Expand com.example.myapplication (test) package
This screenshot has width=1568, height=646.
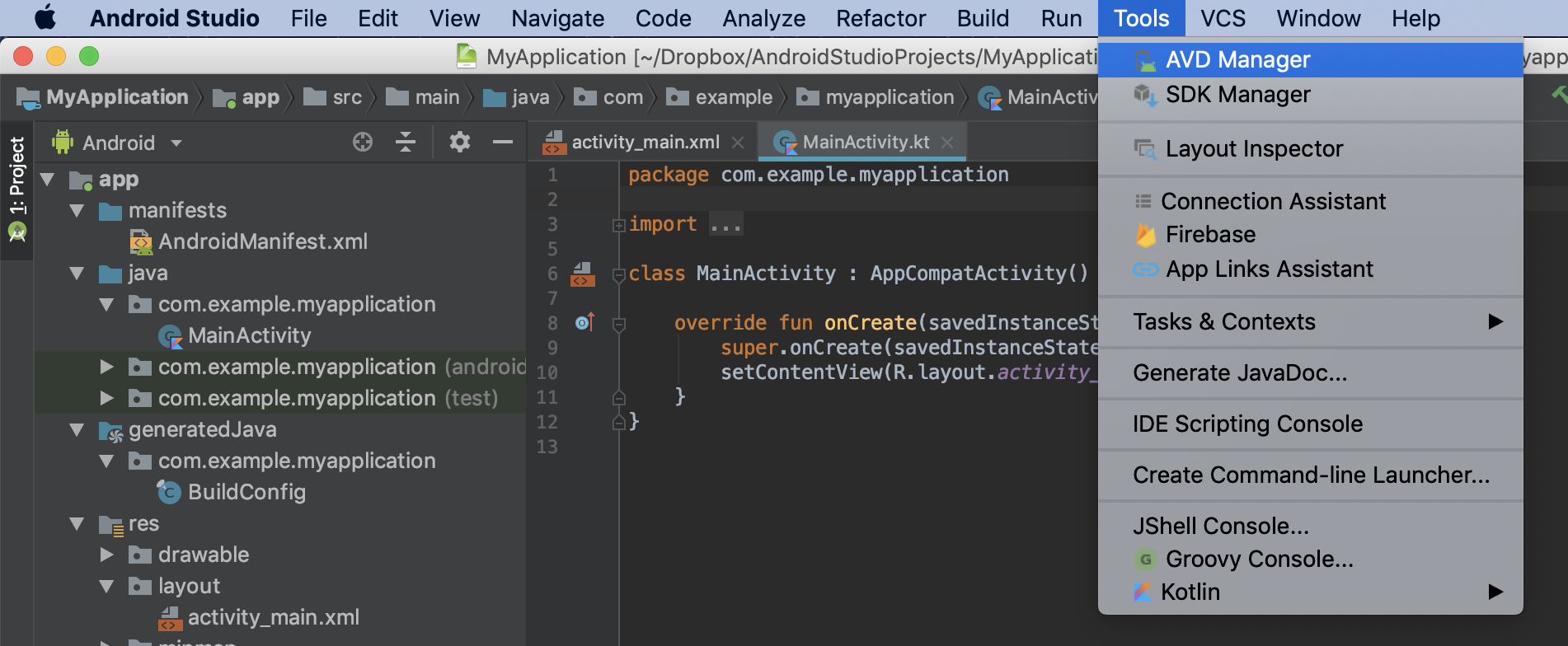[106, 398]
